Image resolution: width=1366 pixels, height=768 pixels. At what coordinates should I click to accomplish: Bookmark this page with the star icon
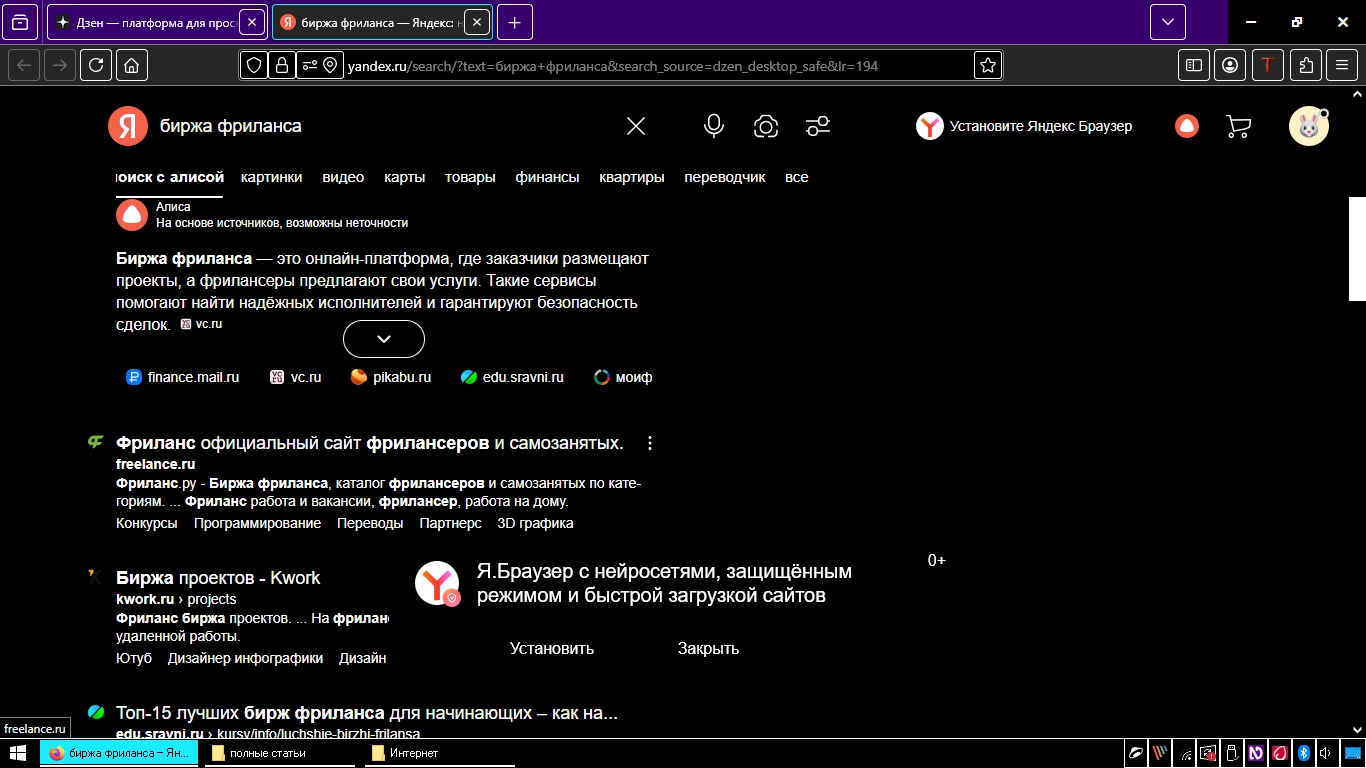[986, 64]
